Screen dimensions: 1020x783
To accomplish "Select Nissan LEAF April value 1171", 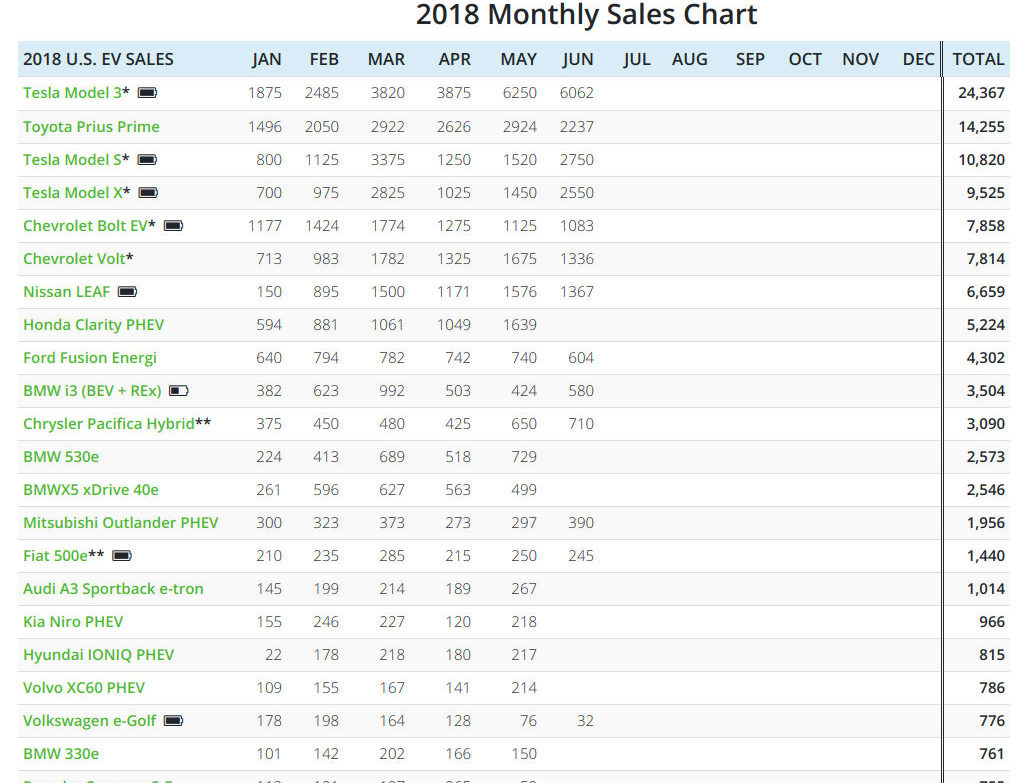I will coord(453,291).
